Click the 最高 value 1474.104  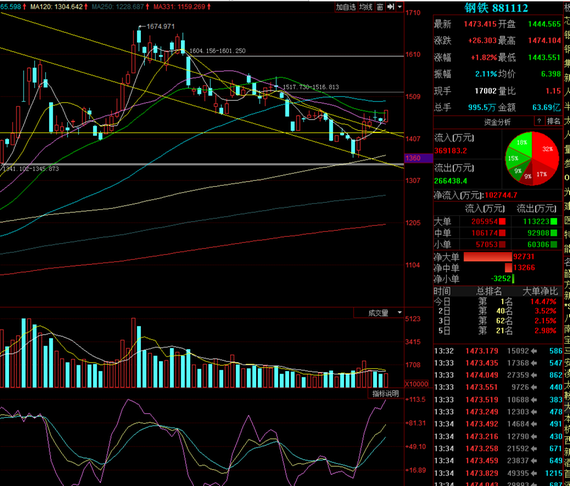coord(545,40)
